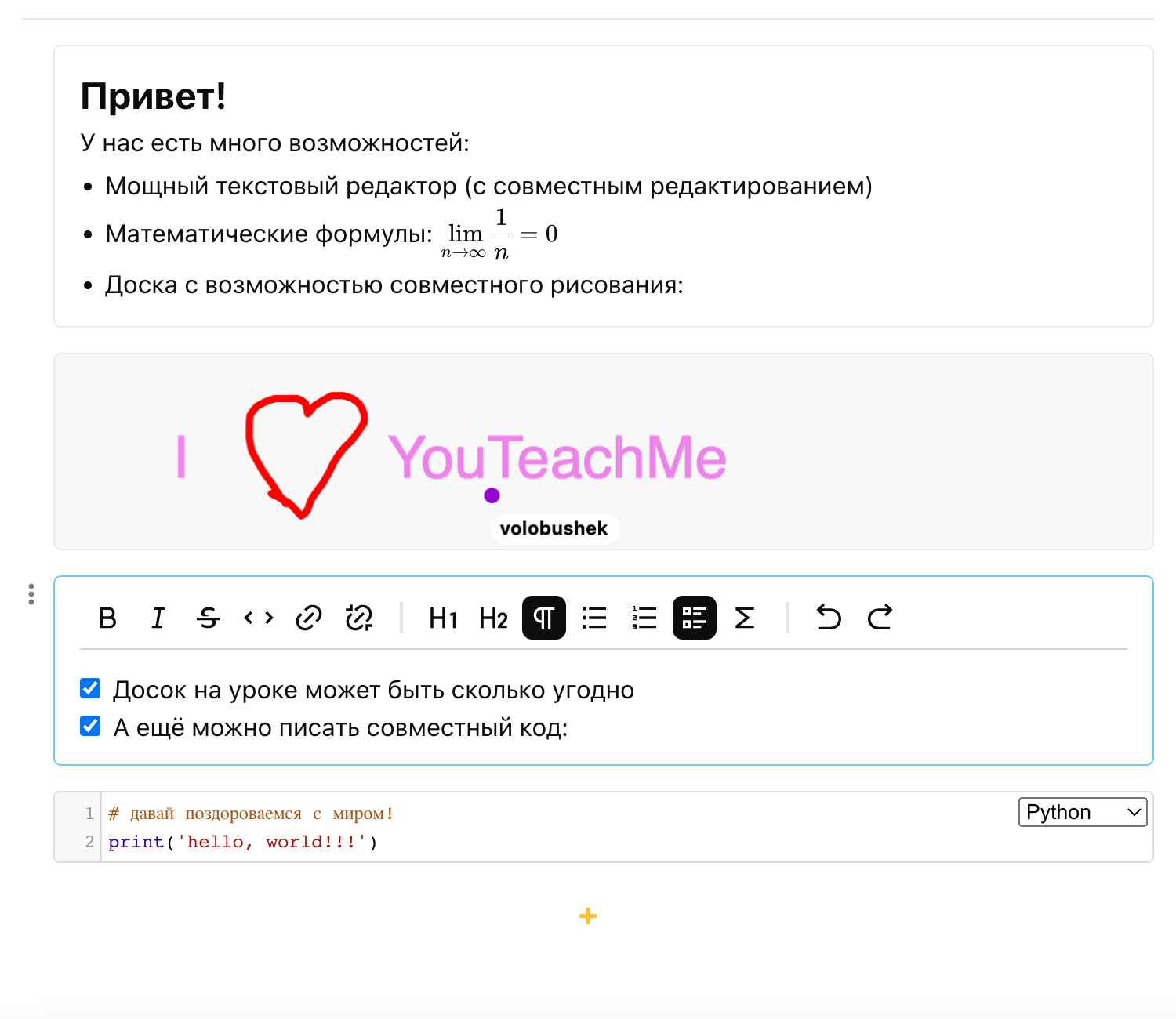Deselect the paragraph (¶) formatting option
1176x1019 pixels.
[543, 618]
